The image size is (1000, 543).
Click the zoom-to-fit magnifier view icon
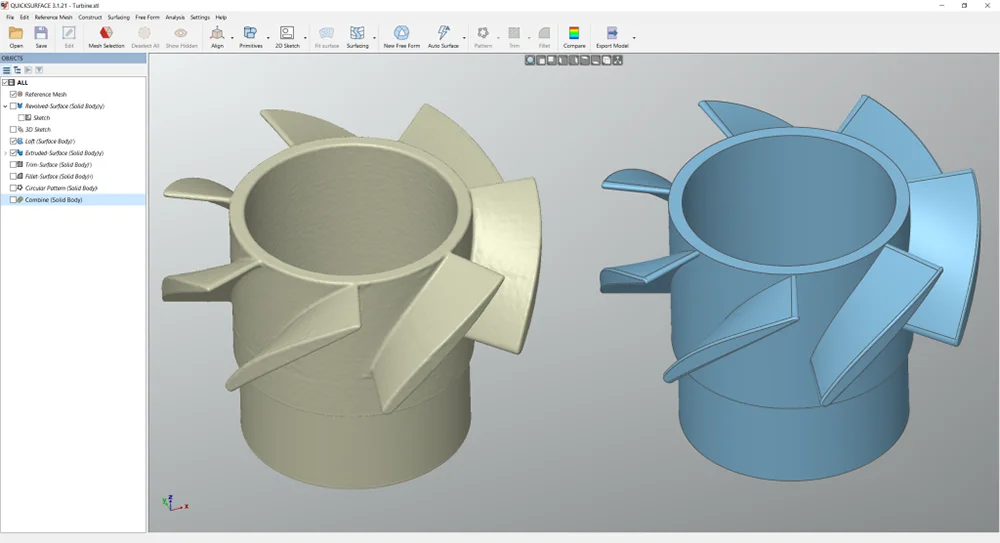[531, 60]
